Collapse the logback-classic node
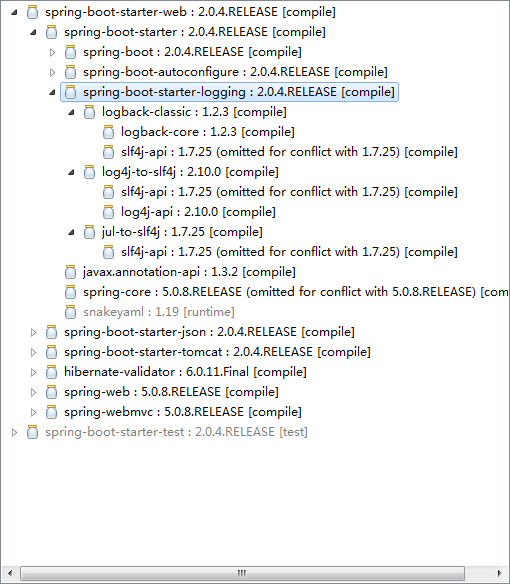Image resolution: width=510 pixels, height=584 pixels. 71,112
